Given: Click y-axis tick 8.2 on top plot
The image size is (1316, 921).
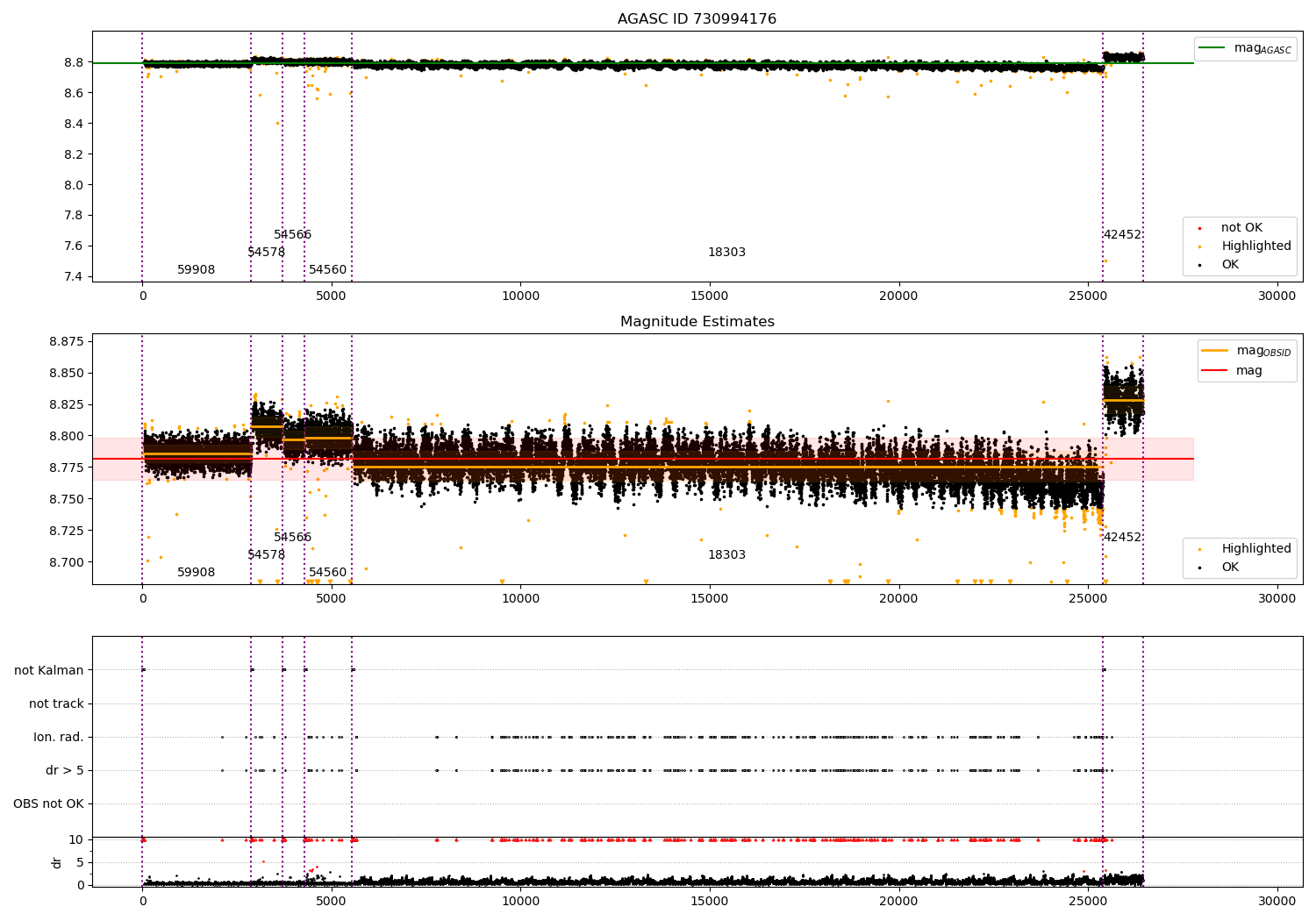Looking at the screenshot, I should click(74, 154).
